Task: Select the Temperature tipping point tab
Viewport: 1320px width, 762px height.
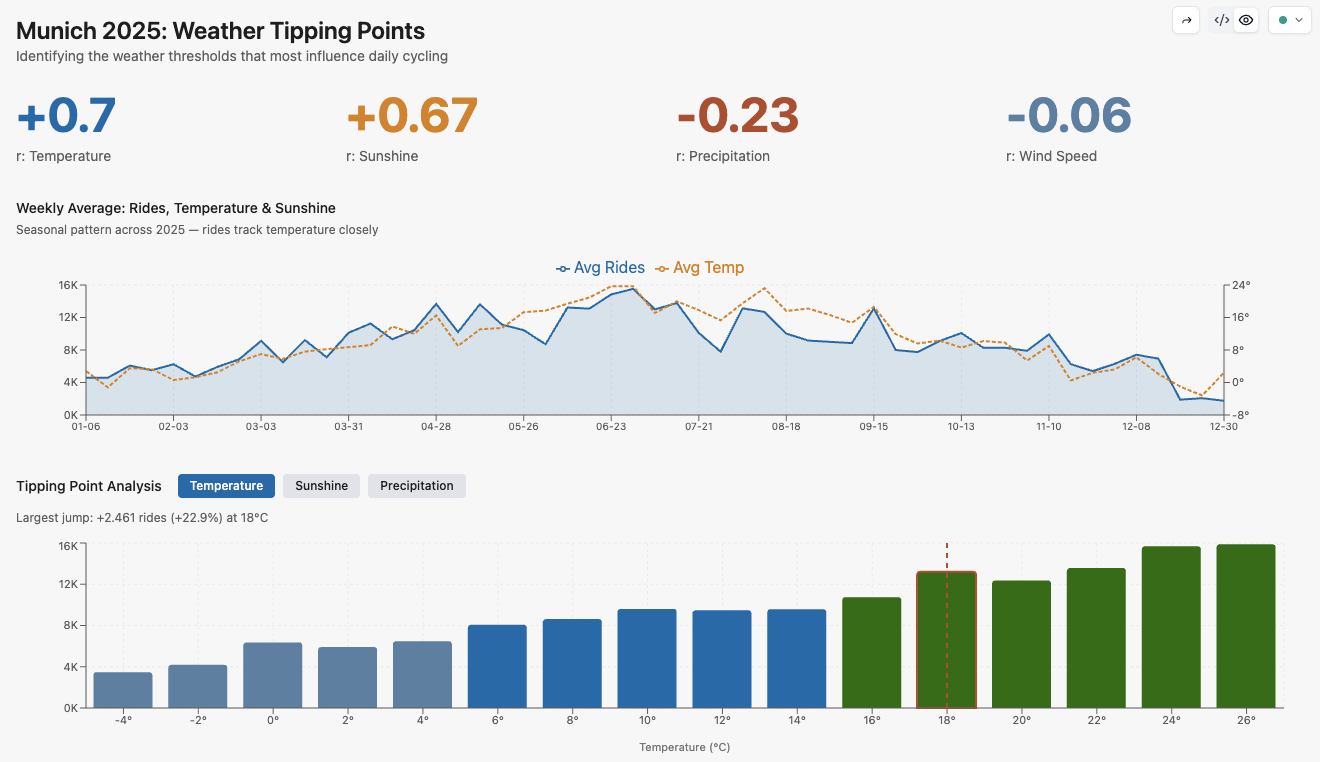Action: pyautogui.click(x=226, y=486)
